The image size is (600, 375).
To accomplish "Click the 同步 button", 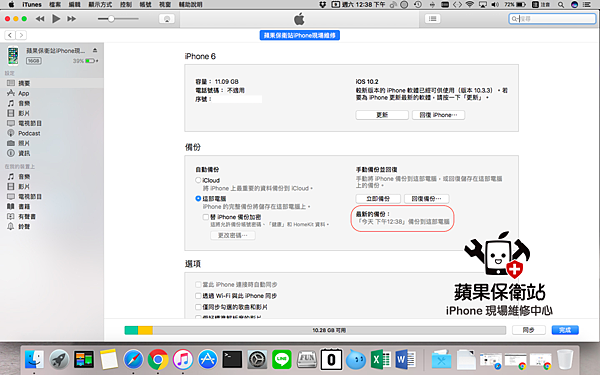I will click(x=528, y=330).
